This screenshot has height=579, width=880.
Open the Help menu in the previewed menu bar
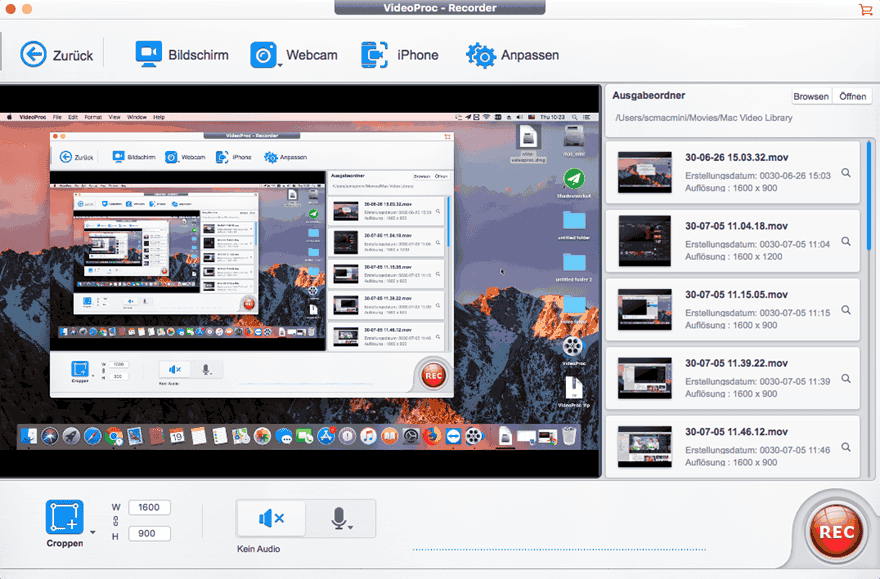point(159,117)
